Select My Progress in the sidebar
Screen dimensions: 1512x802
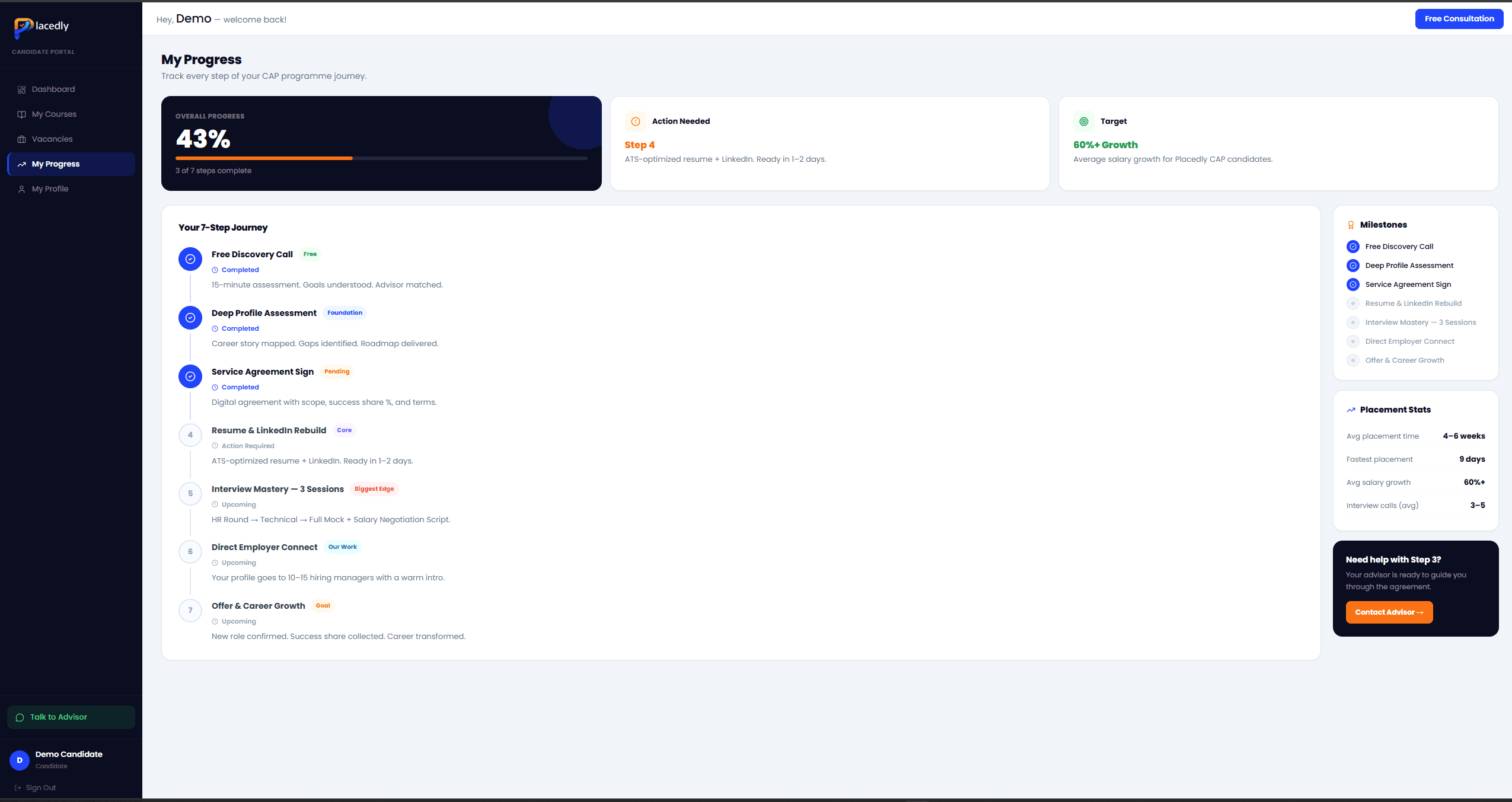(x=71, y=164)
